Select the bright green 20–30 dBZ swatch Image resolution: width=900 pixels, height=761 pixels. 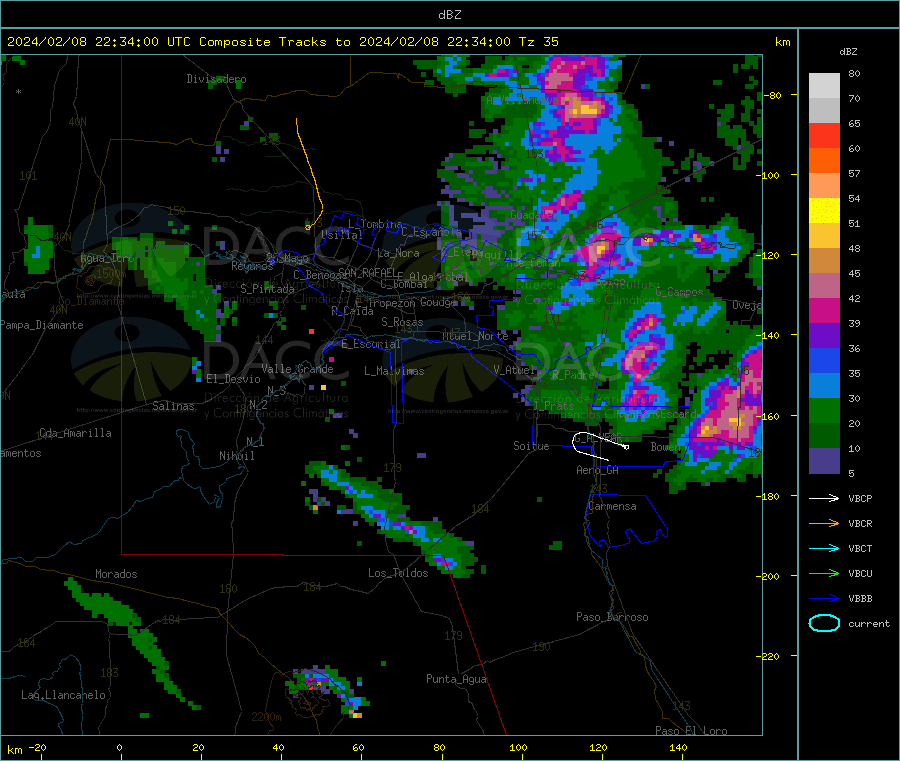(x=824, y=410)
